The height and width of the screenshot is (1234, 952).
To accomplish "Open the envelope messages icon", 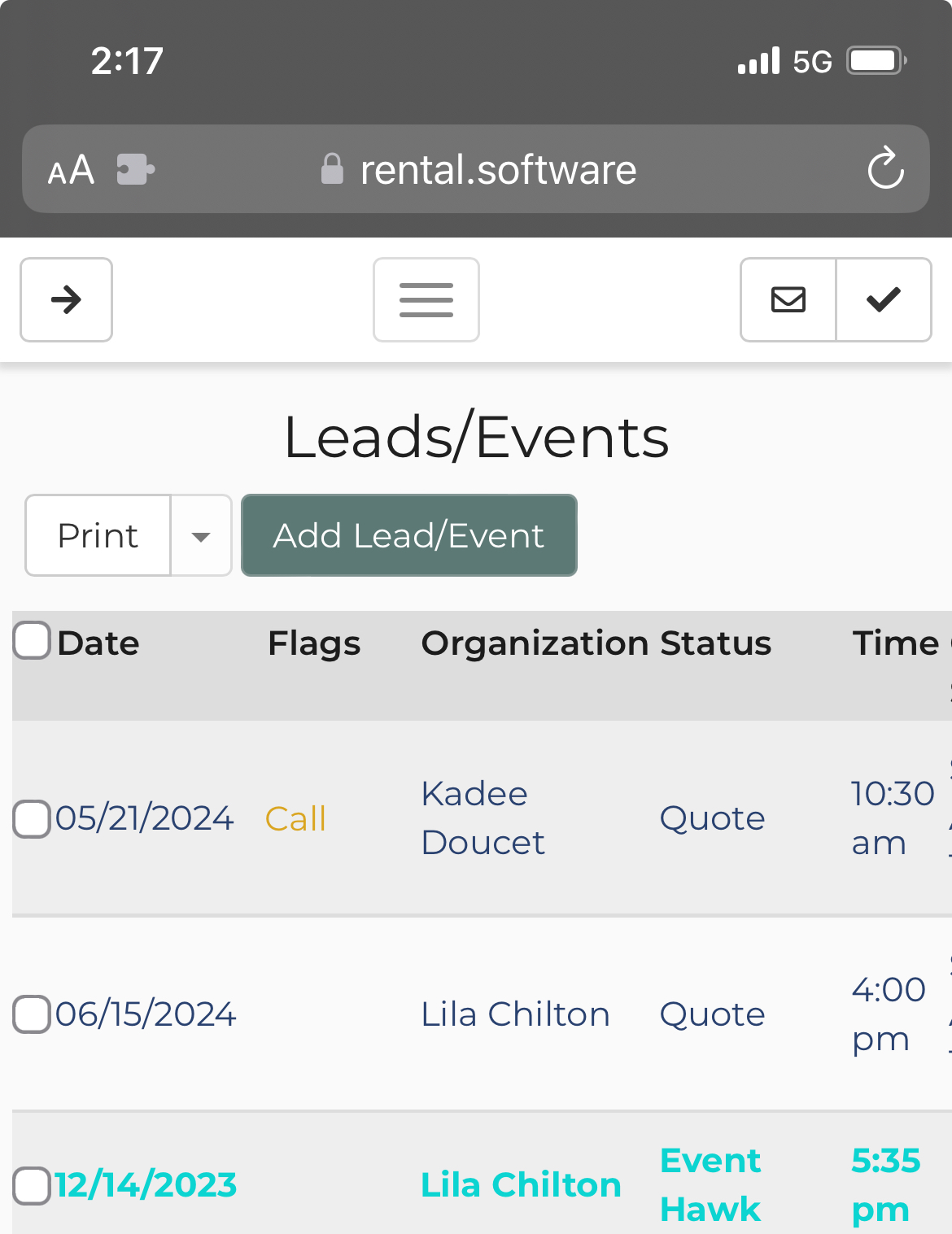I will pos(788,300).
